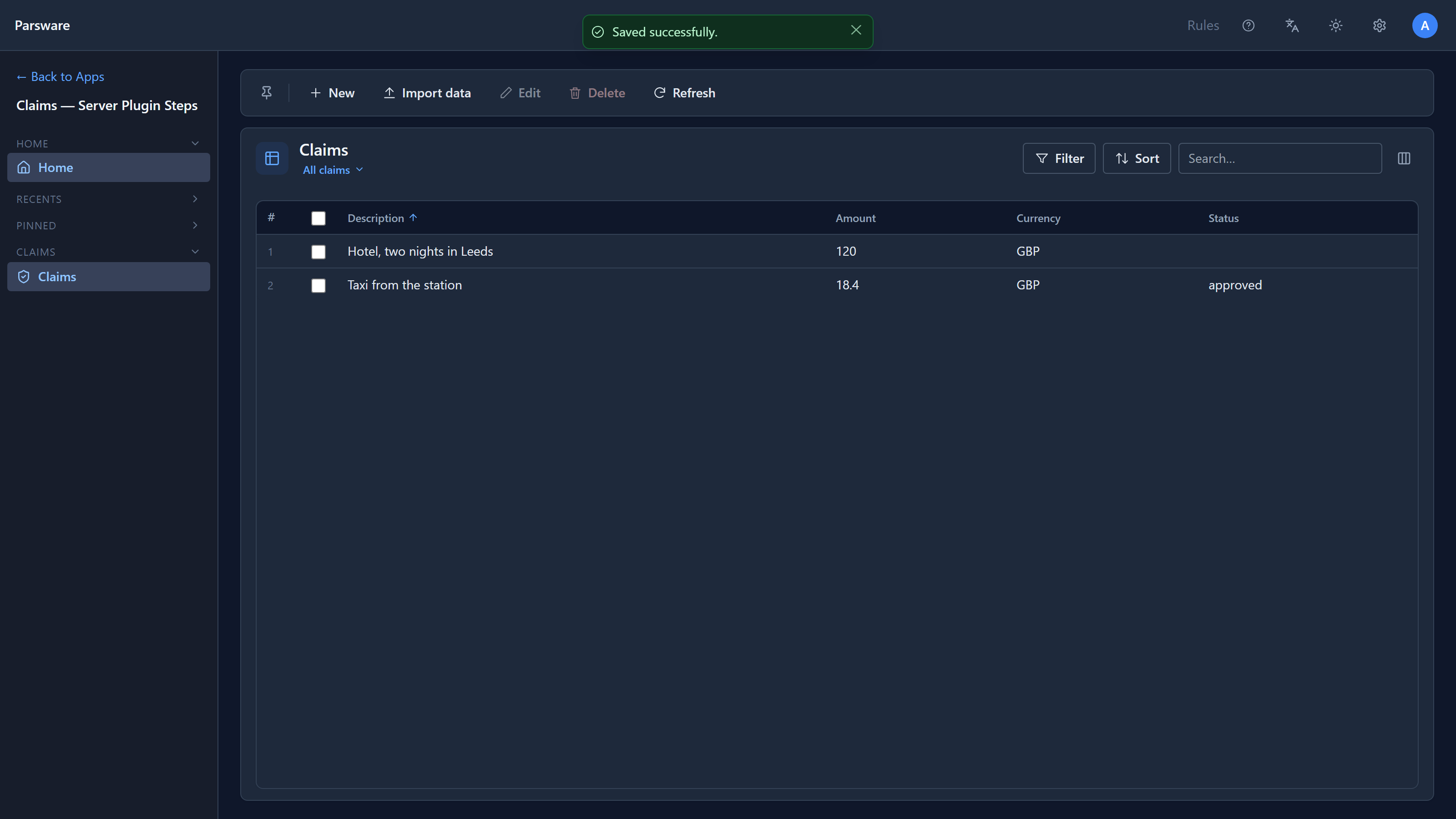
Task: Refresh the claims list
Action: (x=684, y=93)
